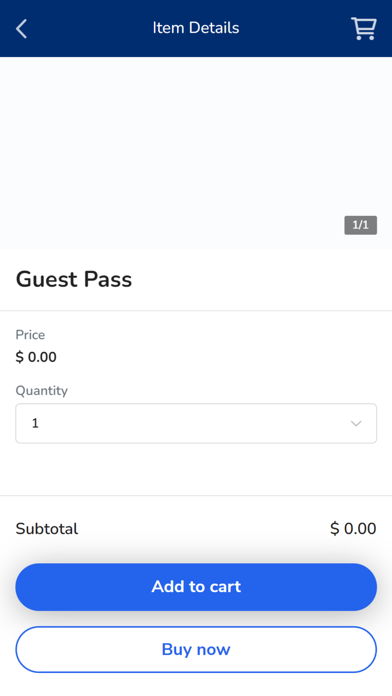Tap the blank product image area
The image size is (392, 696).
196,153
